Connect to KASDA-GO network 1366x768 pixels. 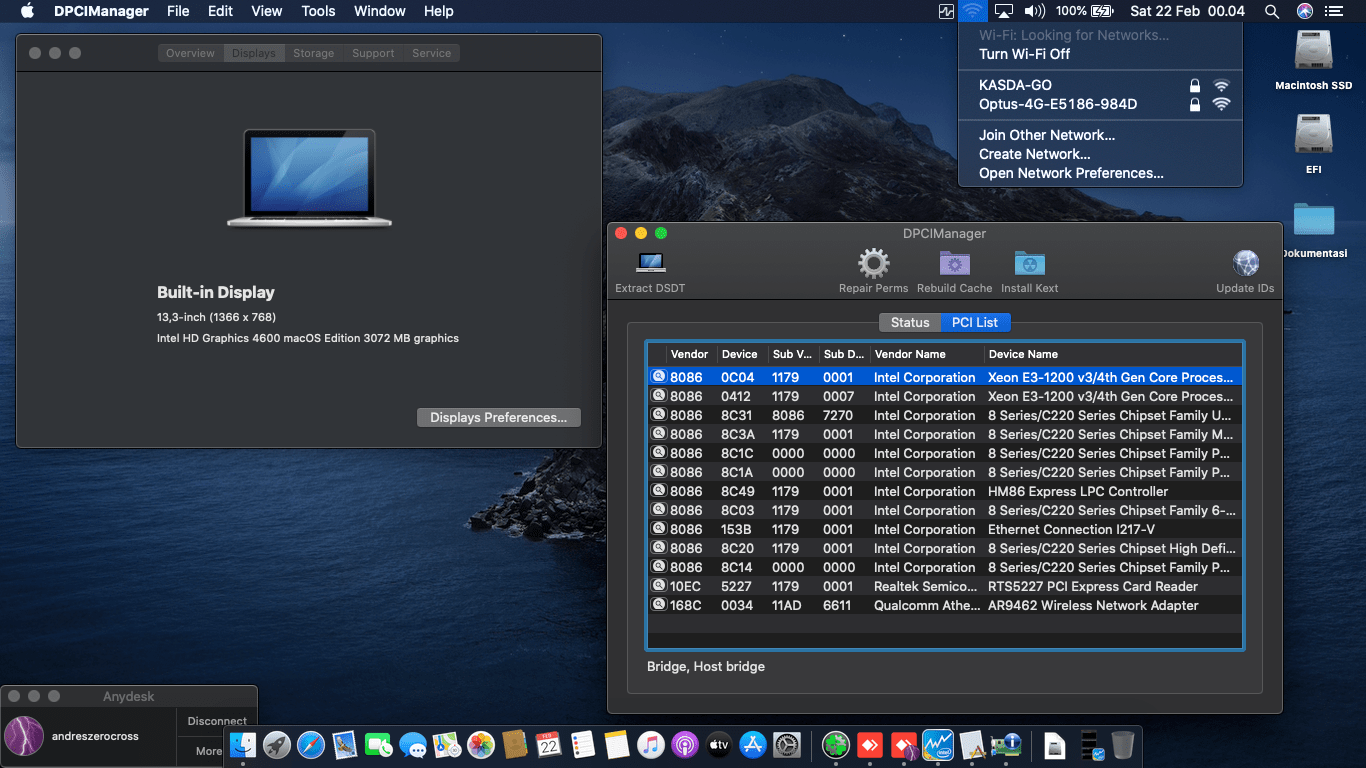tap(1100, 85)
